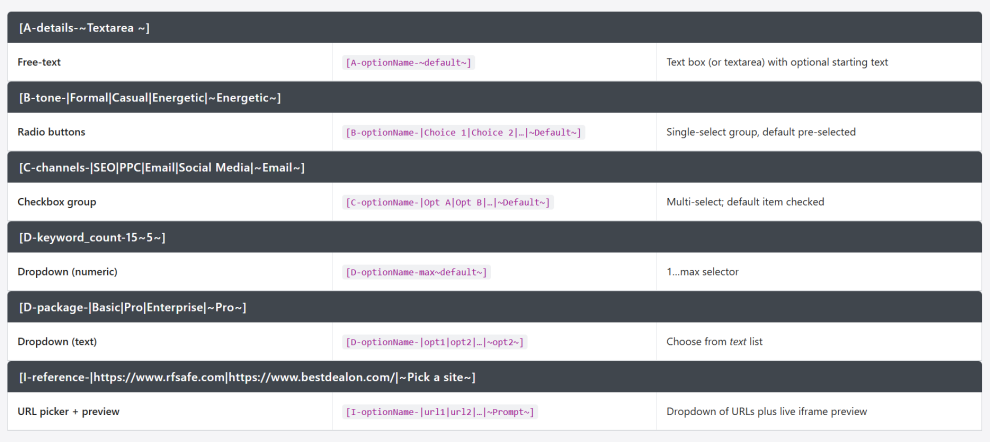Select the [A-optionName-~default~] code snippet

pyautogui.click(x=408, y=62)
